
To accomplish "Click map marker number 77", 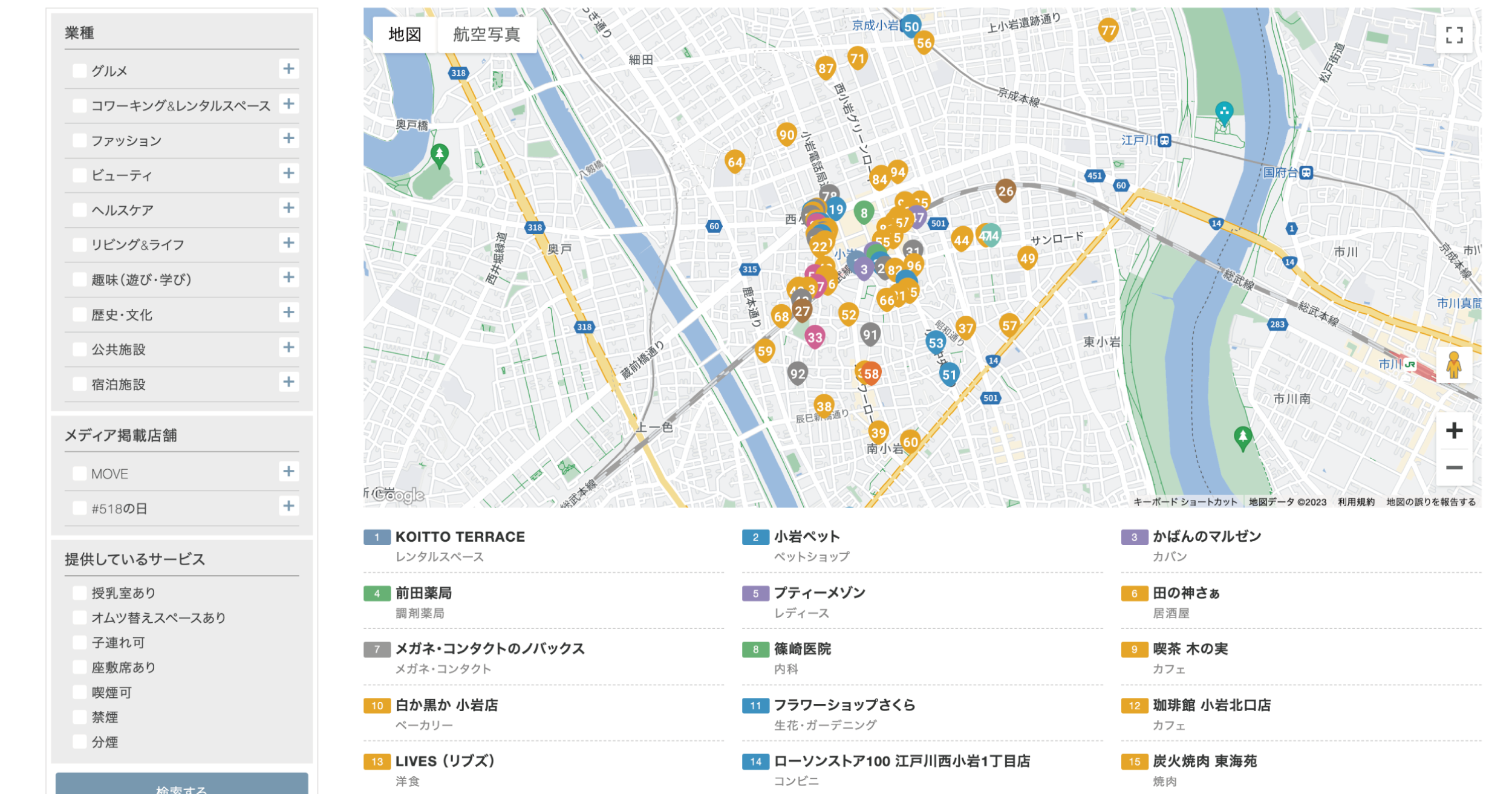I will click(x=1108, y=30).
